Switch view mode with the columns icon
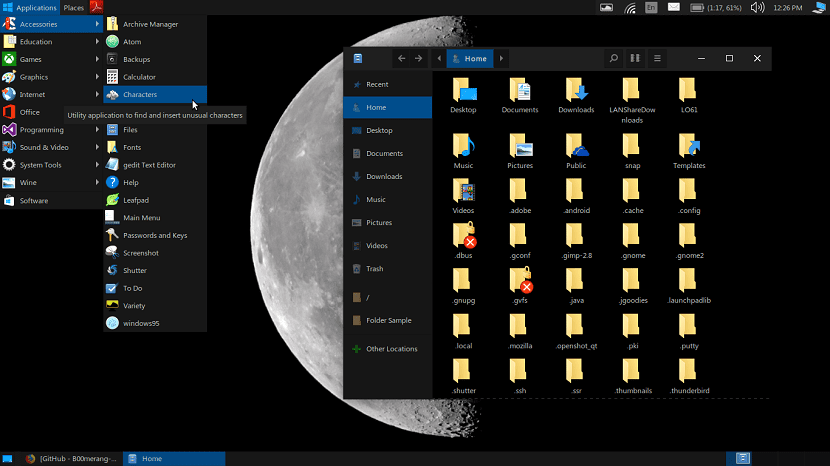 tap(635, 59)
